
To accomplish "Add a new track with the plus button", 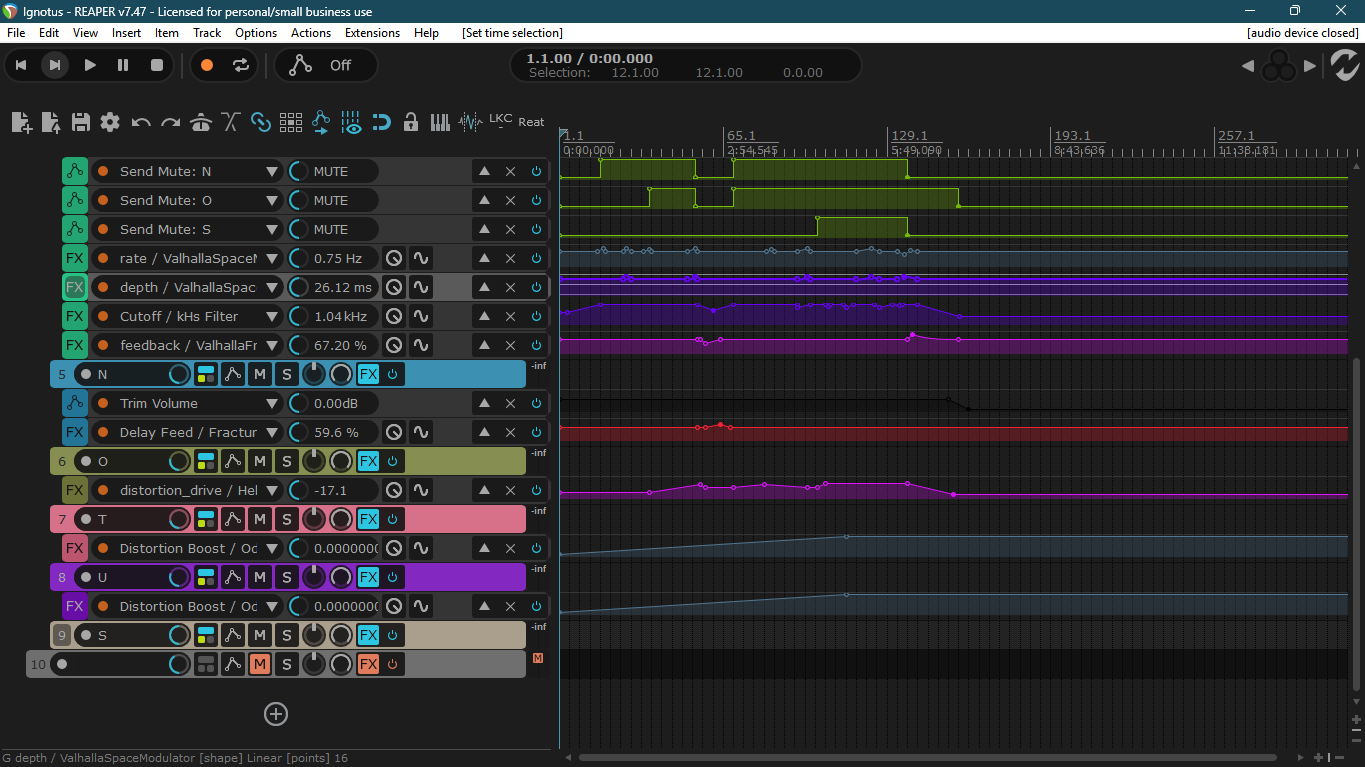I will 276,714.
